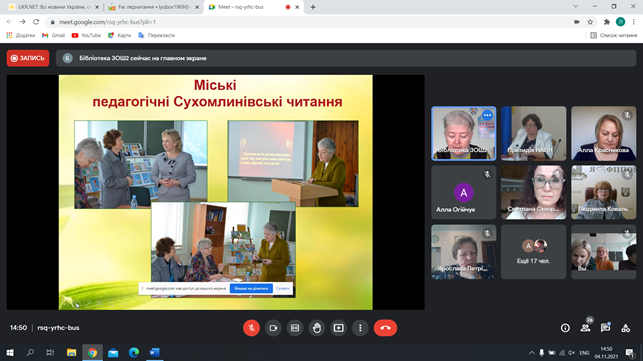Open the Карти maps bookmark
643x361 pixels.
click(x=119, y=35)
